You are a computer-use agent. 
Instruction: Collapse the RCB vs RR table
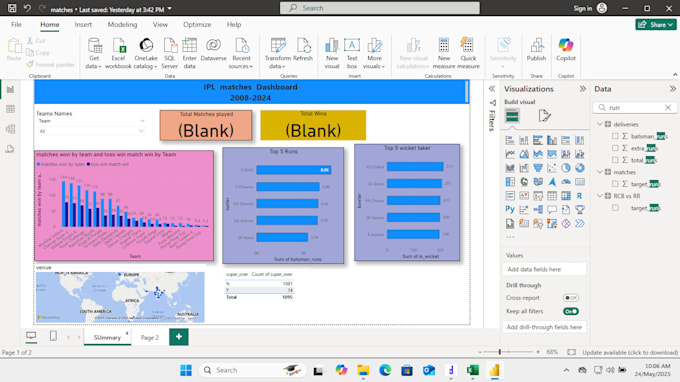tap(600, 196)
